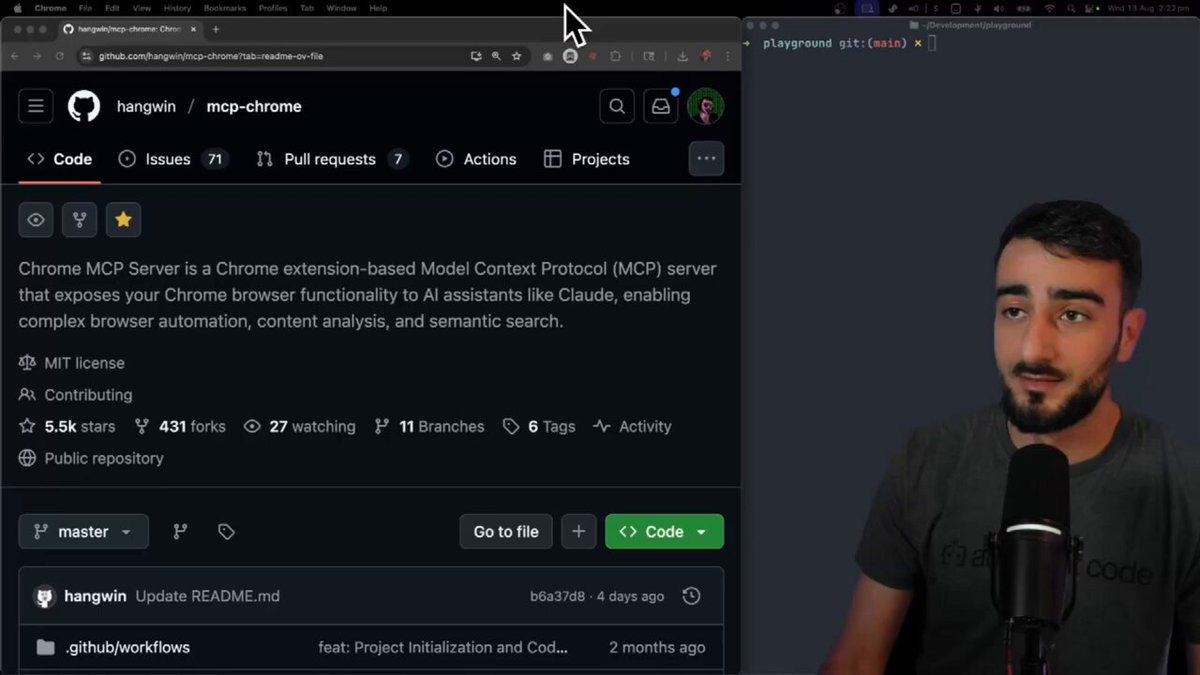Open the repository overflow three-dots menu
This screenshot has height=675, width=1200.
point(706,158)
